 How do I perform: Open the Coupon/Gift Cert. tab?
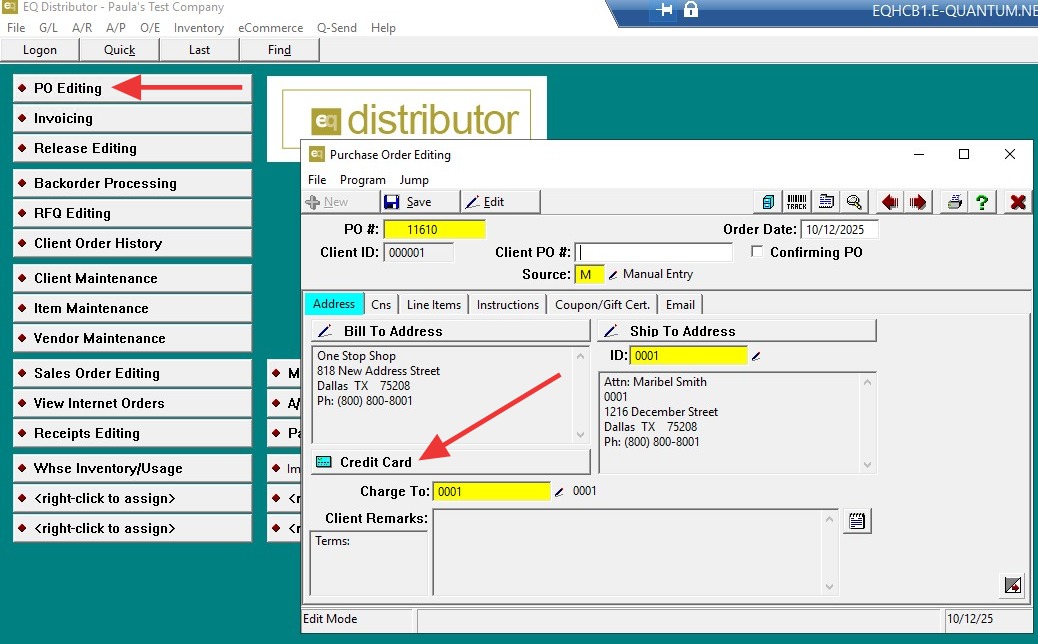point(602,304)
